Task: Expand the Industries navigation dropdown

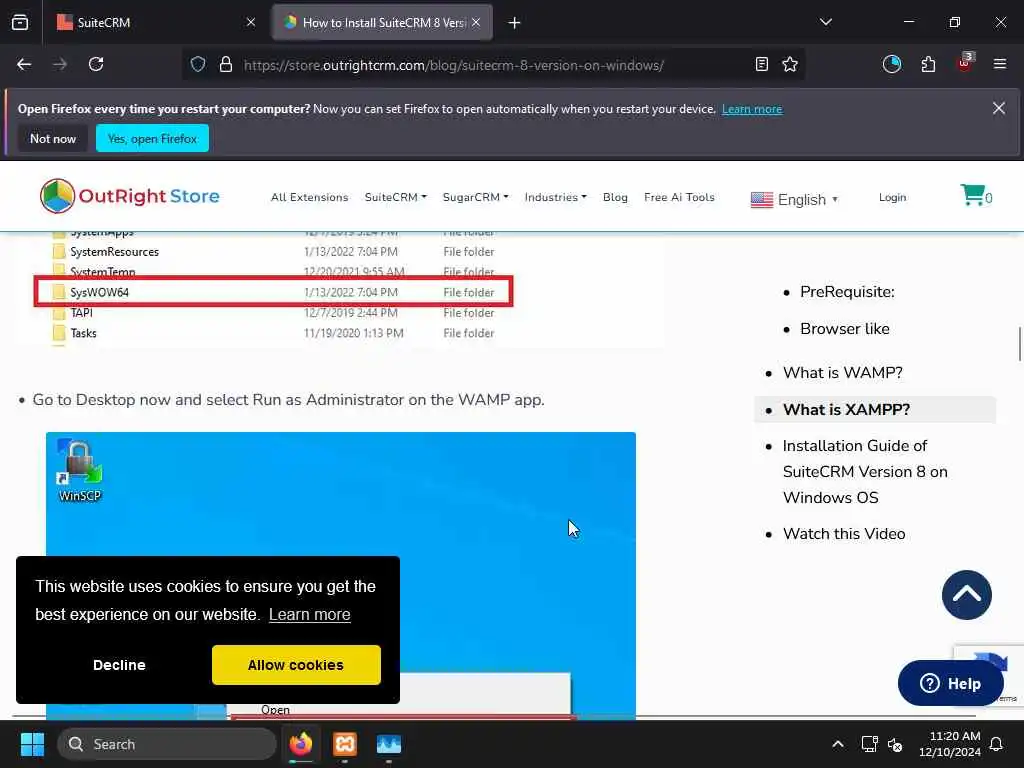Action: (555, 197)
